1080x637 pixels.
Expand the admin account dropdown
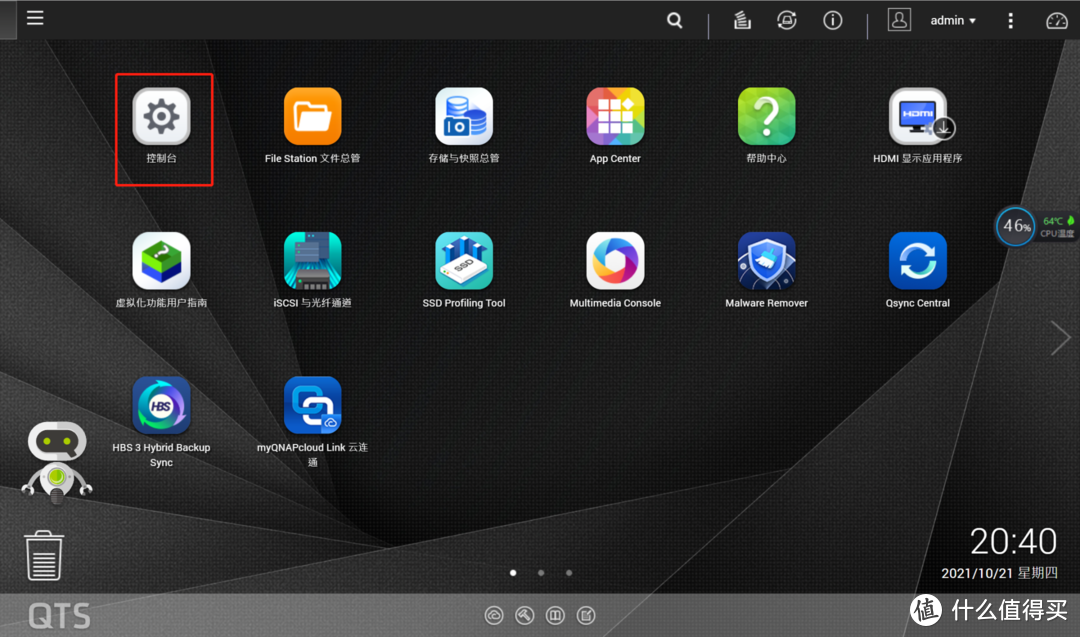point(953,21)
